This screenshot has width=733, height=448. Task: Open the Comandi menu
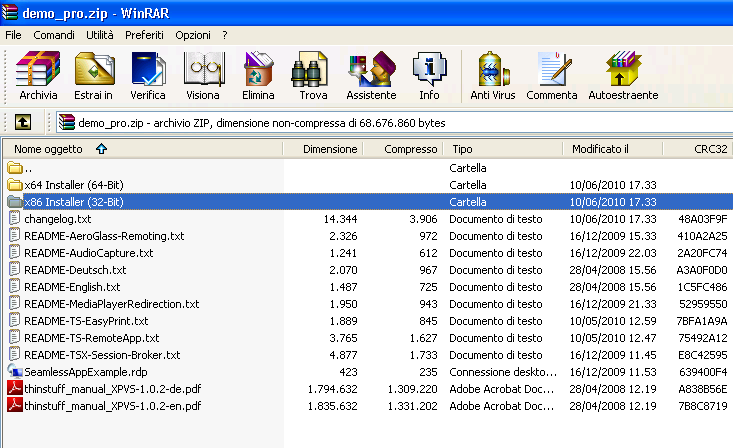[54, 35]
